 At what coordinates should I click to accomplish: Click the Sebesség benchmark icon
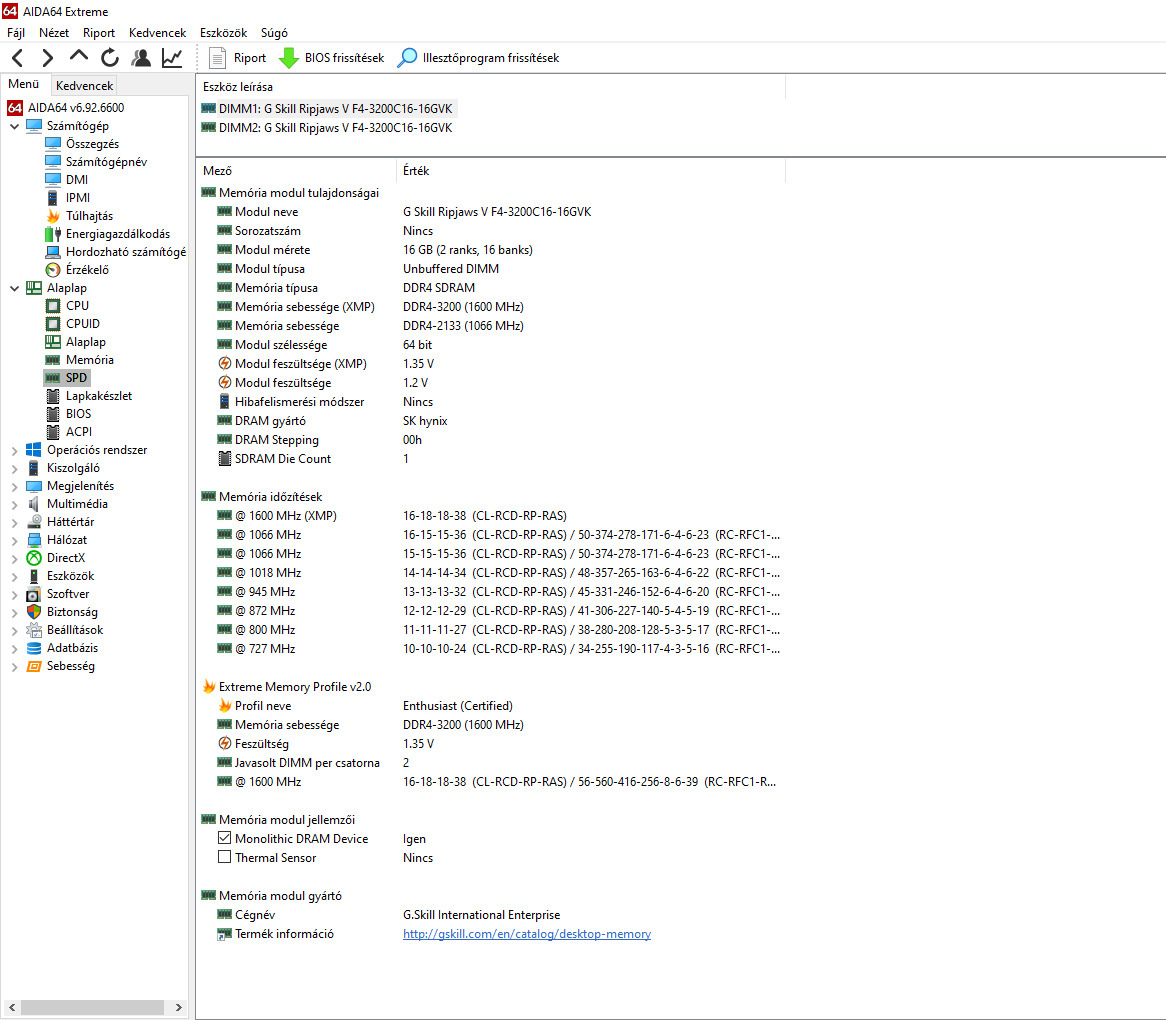pyautogui.click(x=33, y=666)
